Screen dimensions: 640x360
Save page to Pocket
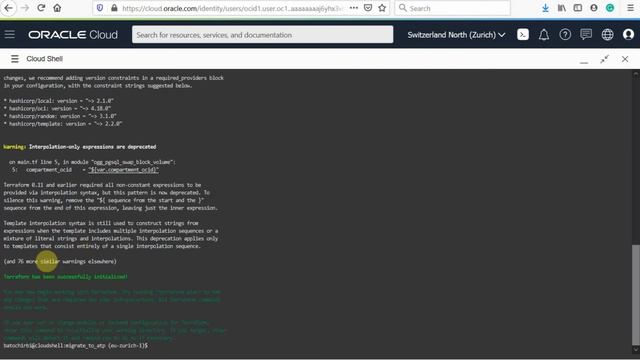pos(368,8)
